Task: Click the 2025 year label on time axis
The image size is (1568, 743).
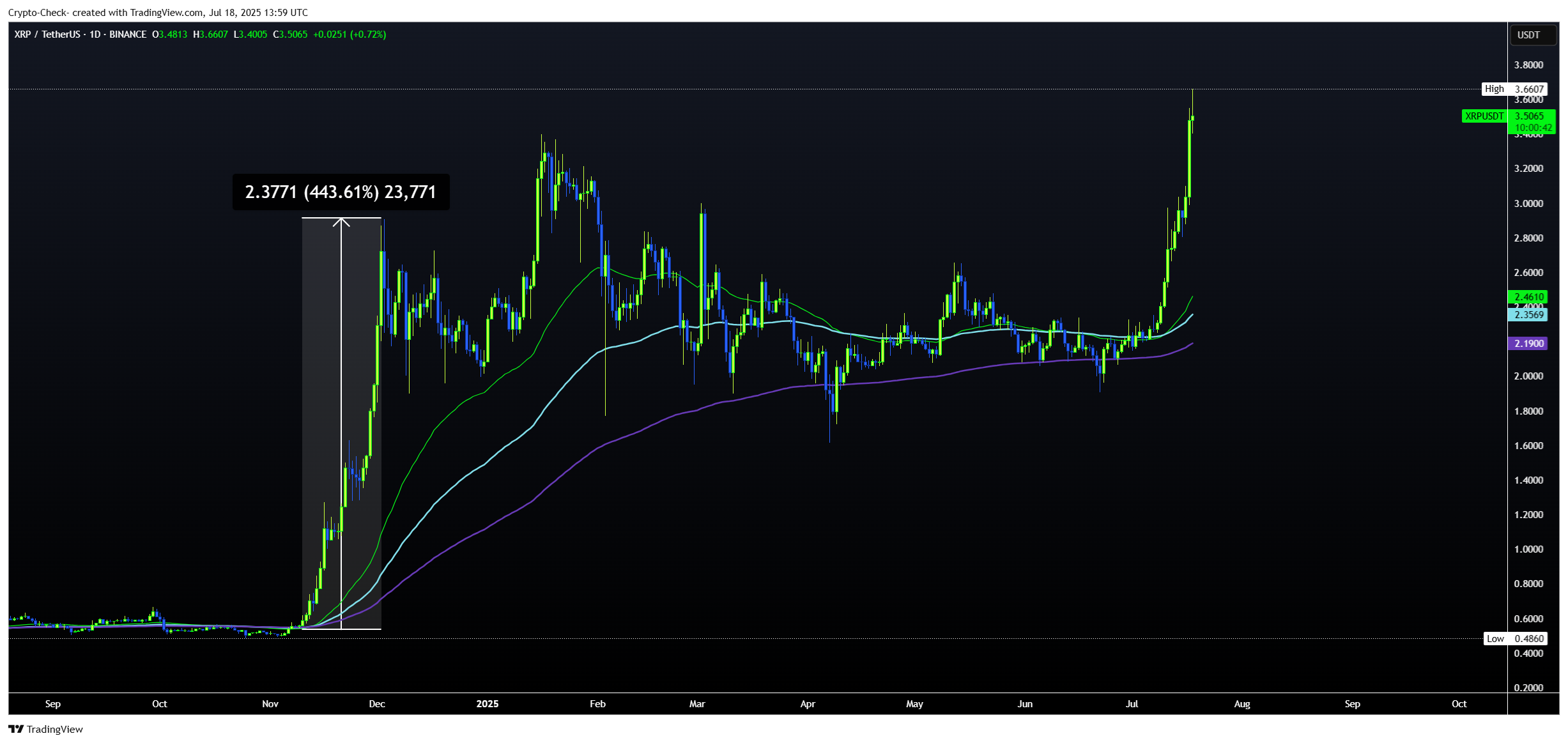Action: pyautogui.click(x=488, y=704)
